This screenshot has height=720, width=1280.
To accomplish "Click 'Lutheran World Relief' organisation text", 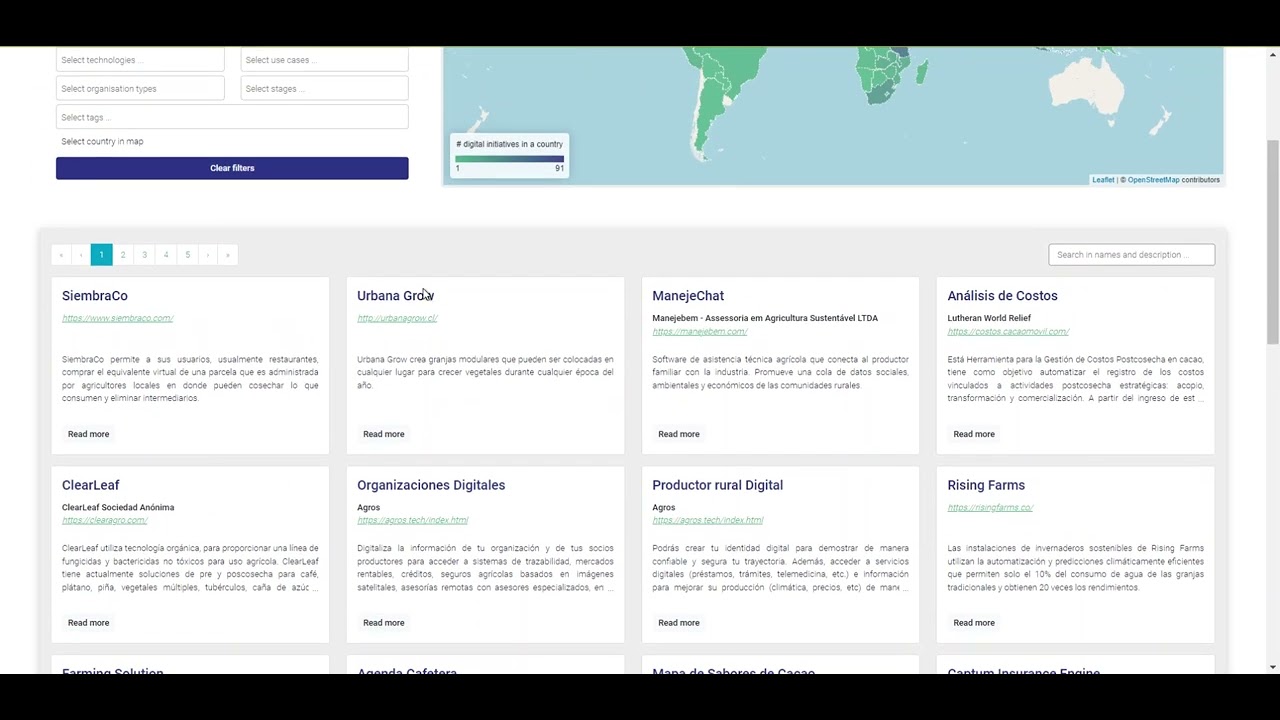I will coord(989,318).
